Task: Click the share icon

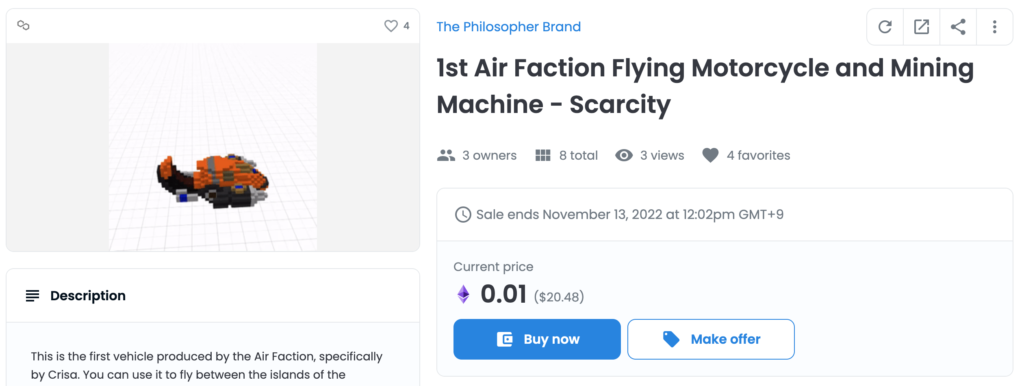Action: (958, 27)
